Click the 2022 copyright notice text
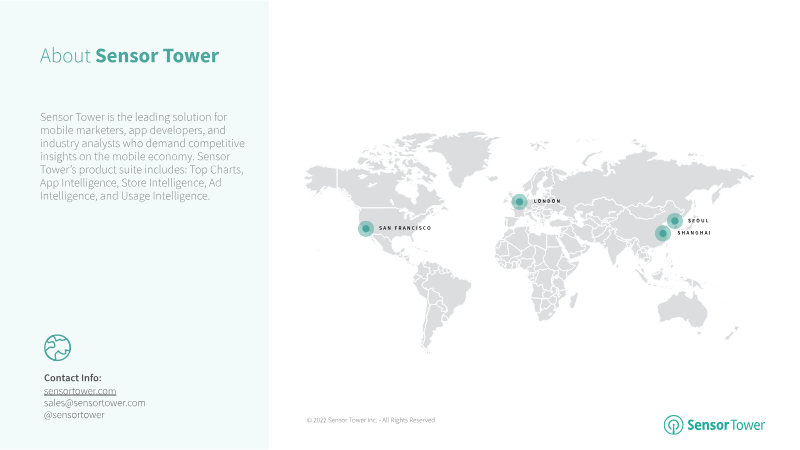 (x=370, y=420)
